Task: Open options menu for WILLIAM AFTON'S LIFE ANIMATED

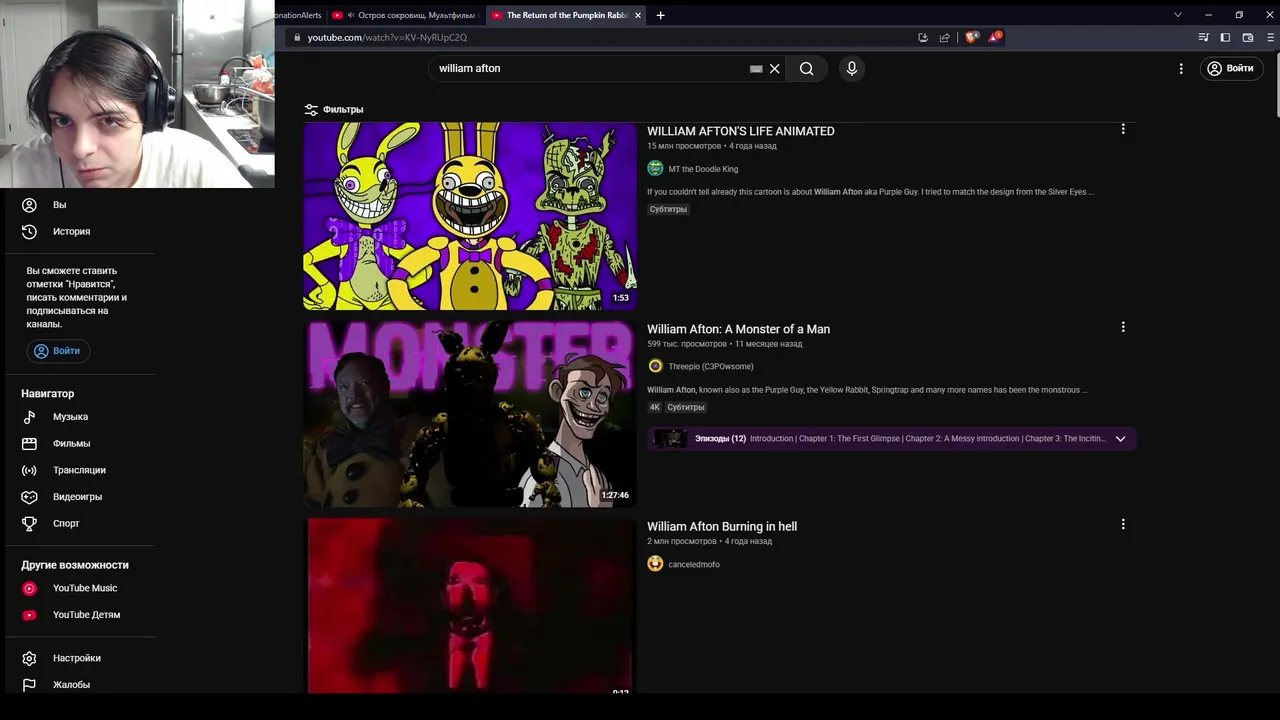Action: coord(1123,129)
